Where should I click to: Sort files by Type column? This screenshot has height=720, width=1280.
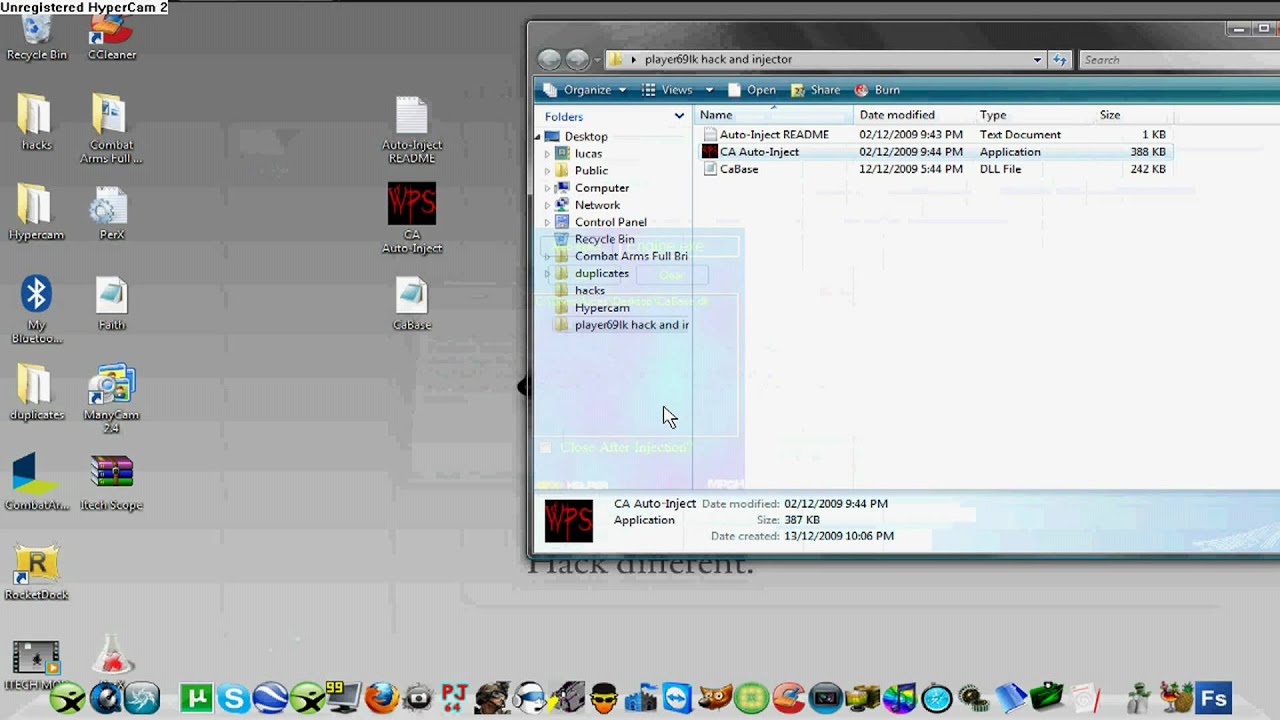pyautogui.click(x=1033, y=115)
